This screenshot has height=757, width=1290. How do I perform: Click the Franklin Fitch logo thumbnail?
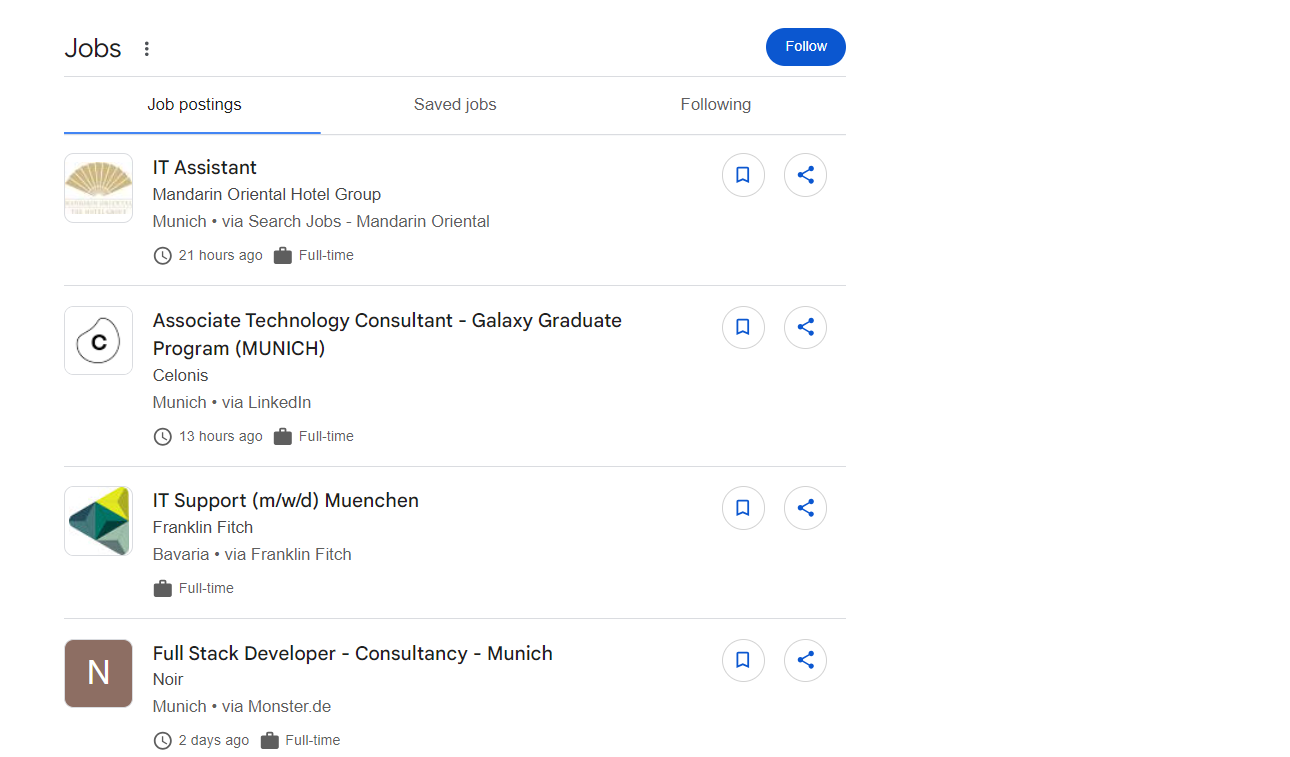(x=98, y=521)
